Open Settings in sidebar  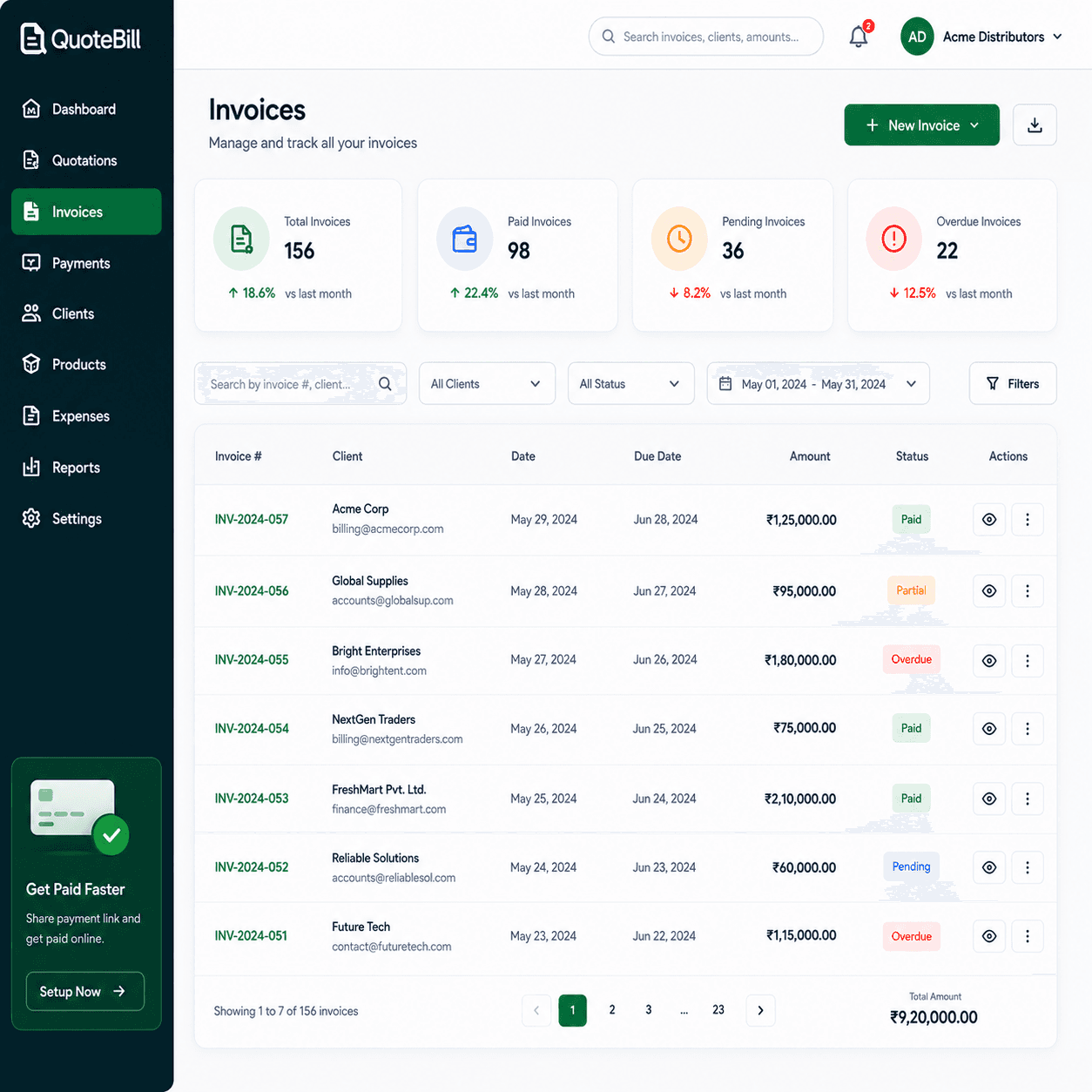(86, 519)
